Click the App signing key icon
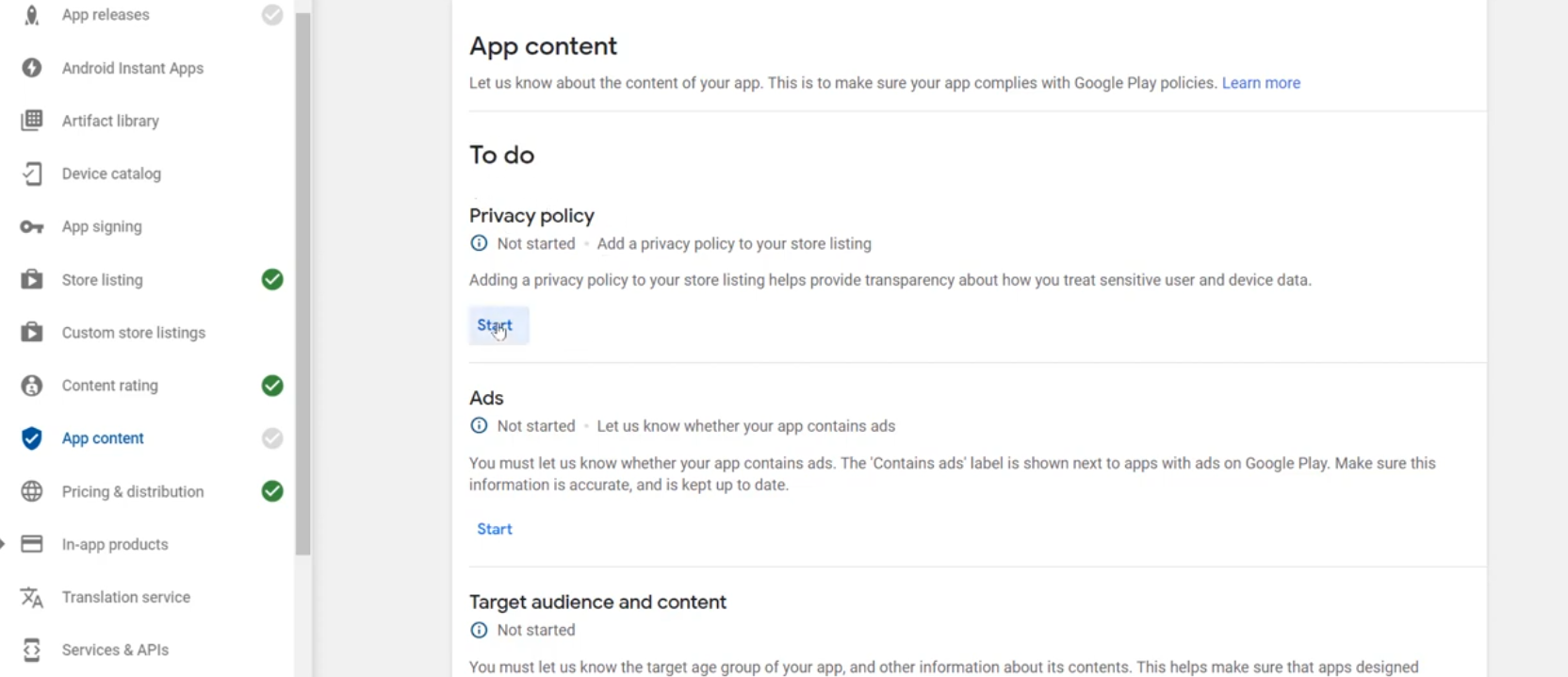Screen dimensions: 1568x677 [x=32, y=227]
